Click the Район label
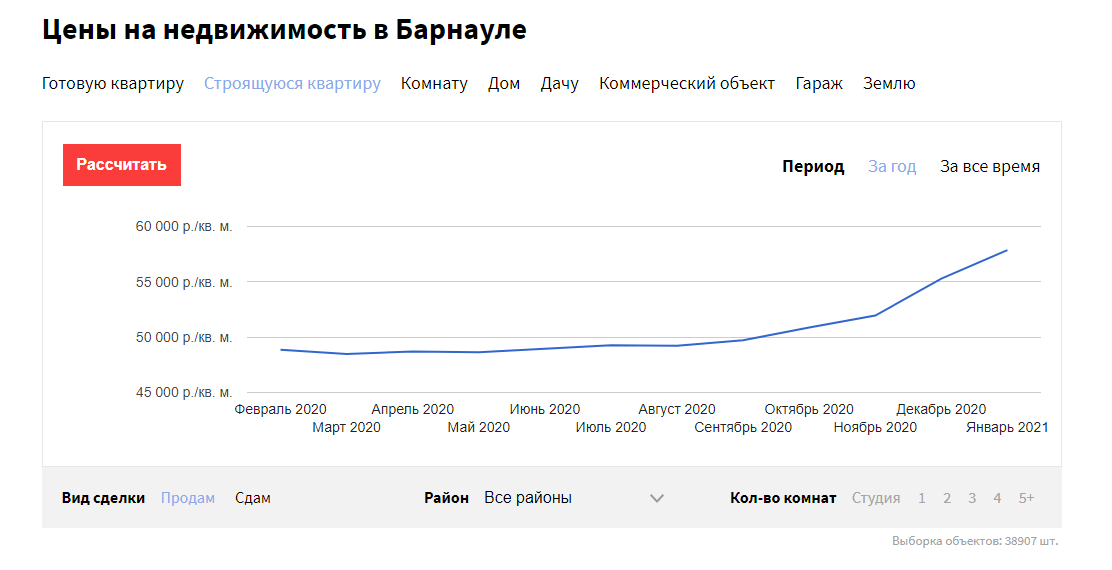The height and width of the screenshot is (570, 1112). (447, 498)
